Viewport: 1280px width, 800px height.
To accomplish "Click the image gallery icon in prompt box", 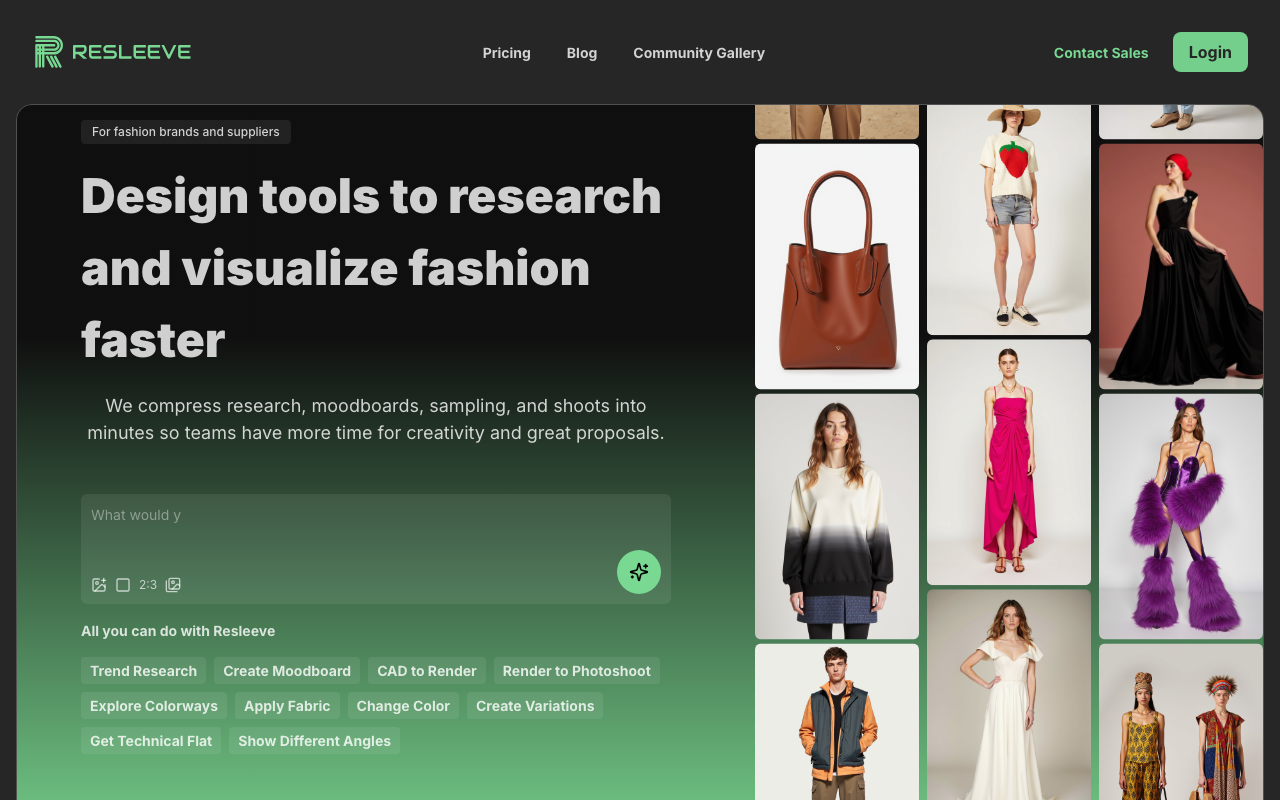I will tap(173, 585).
